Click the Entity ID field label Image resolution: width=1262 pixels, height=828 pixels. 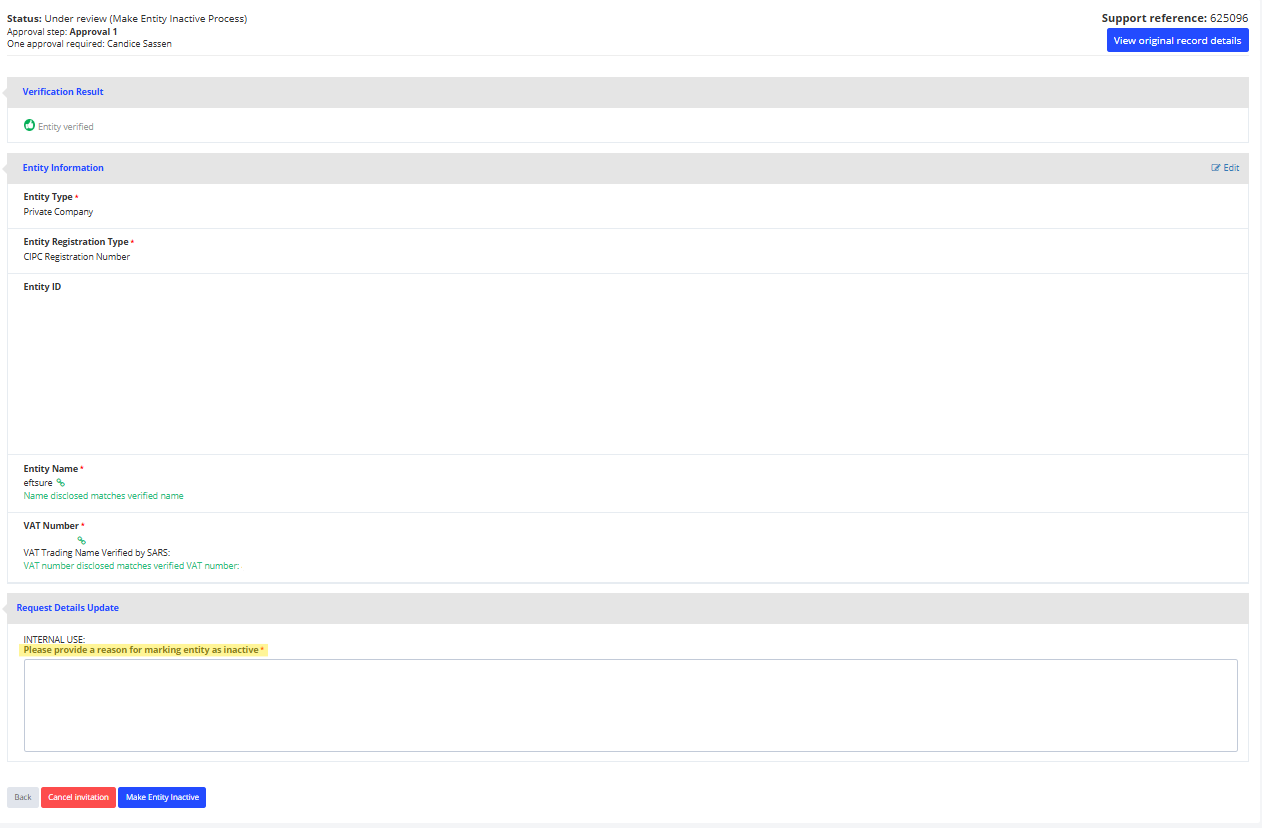(42, 287)
